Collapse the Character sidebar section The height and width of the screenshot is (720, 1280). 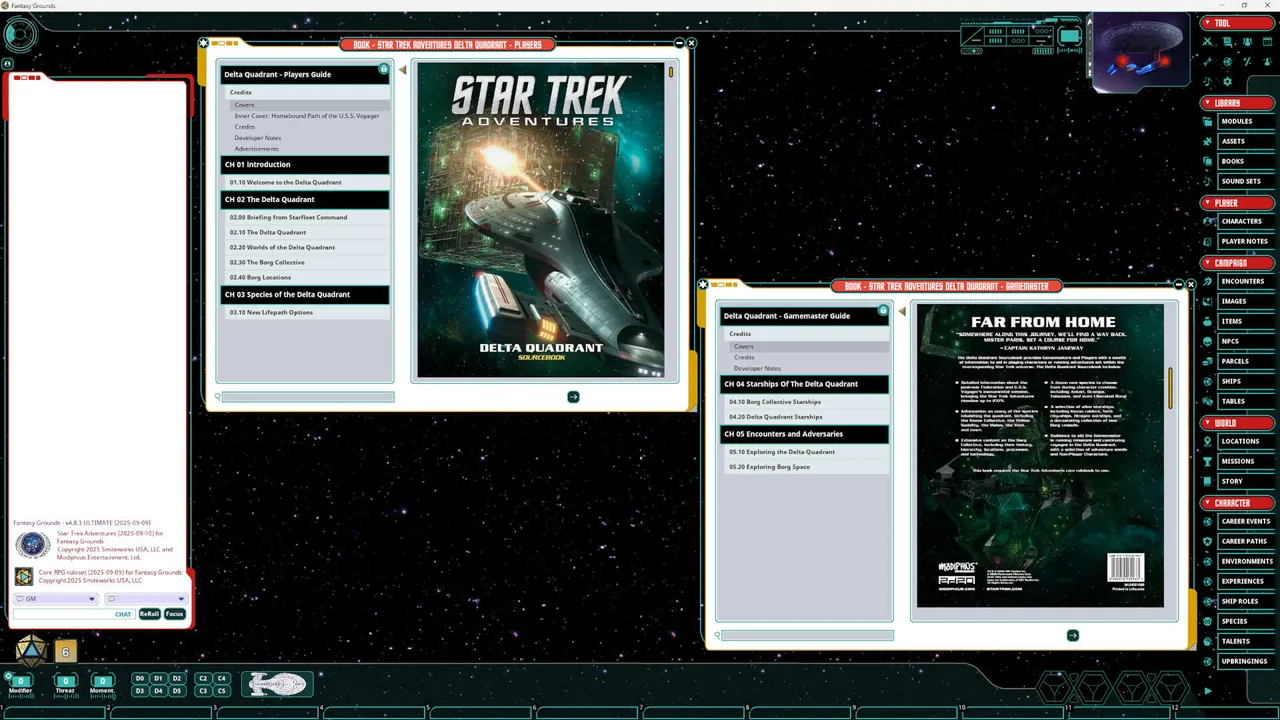1237,503
